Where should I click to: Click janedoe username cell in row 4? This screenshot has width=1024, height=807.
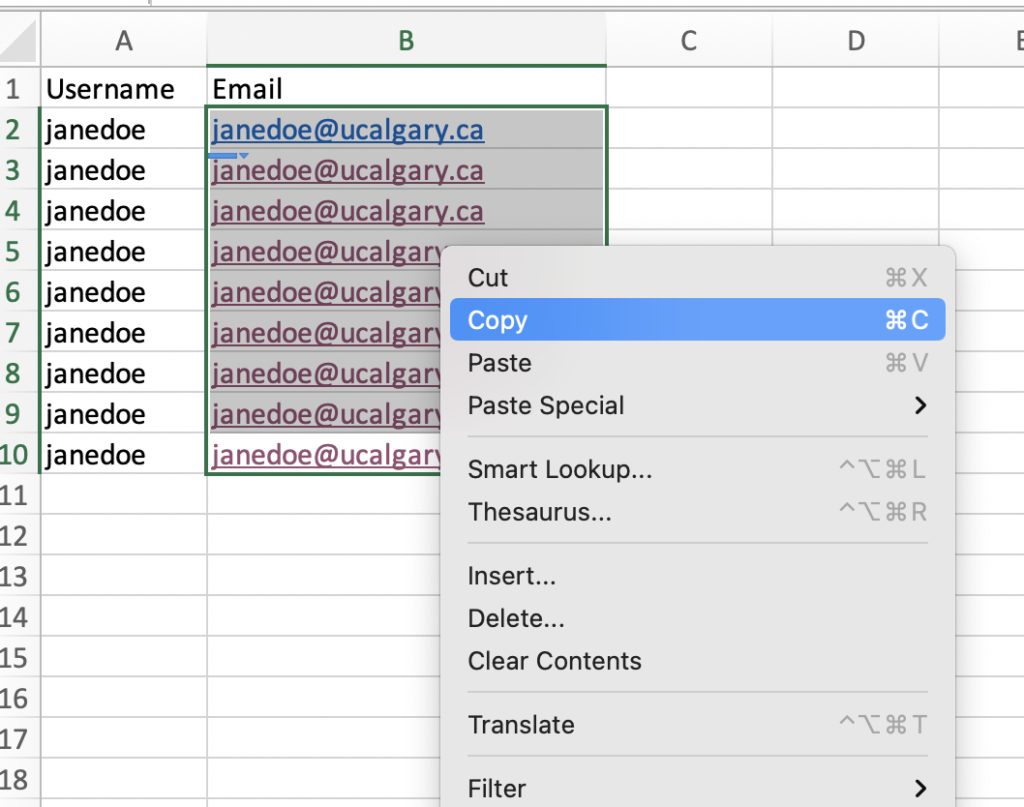click(x=124, y=210)
